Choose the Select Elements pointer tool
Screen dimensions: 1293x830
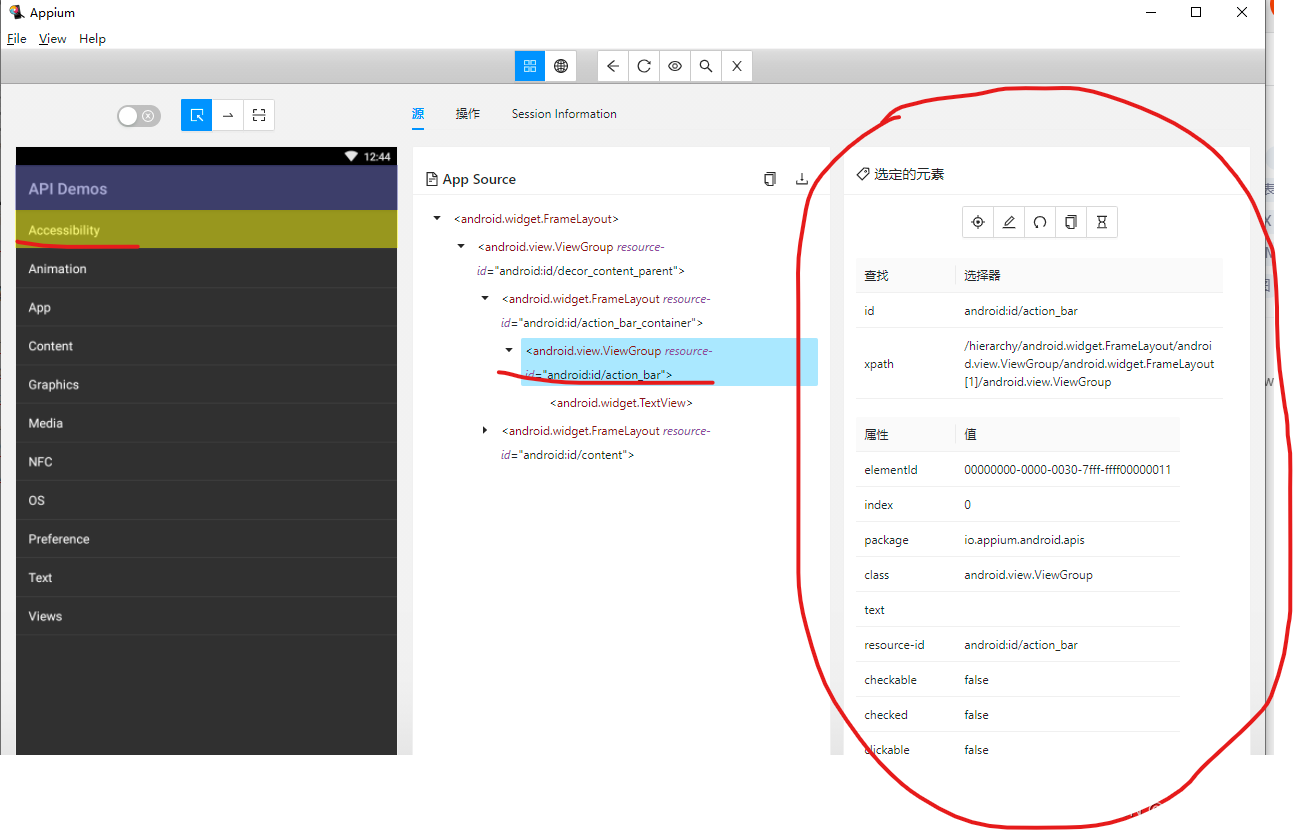point(197,115)
